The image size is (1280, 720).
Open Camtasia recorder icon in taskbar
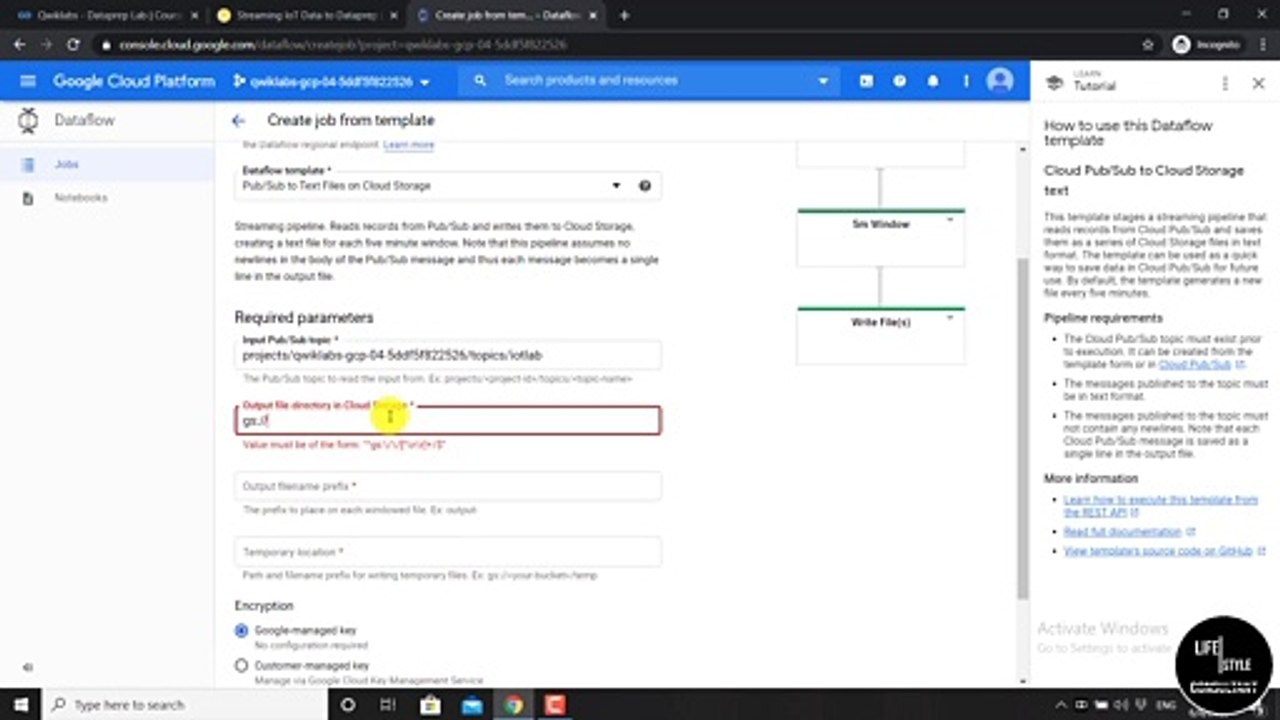554,705
